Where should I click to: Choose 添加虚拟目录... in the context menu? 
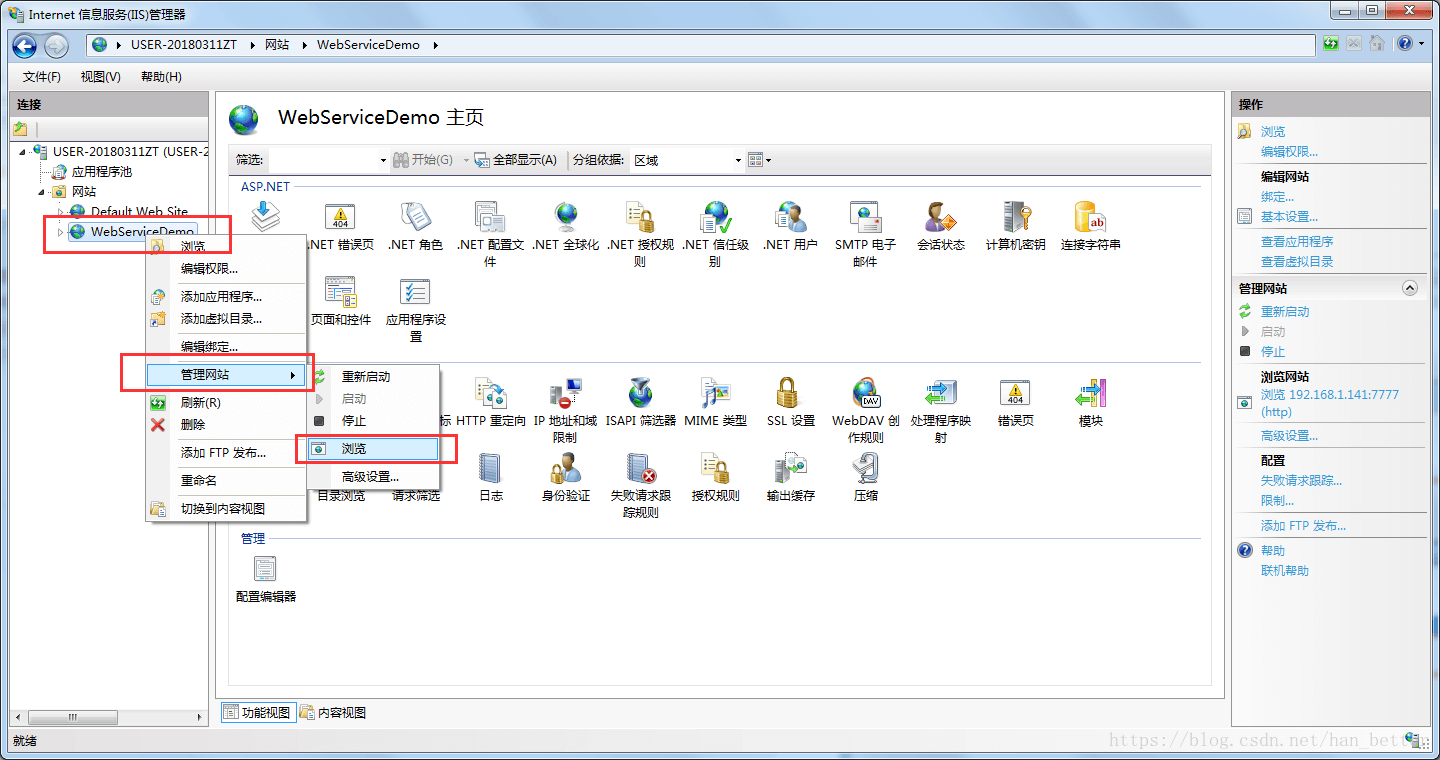226,319
